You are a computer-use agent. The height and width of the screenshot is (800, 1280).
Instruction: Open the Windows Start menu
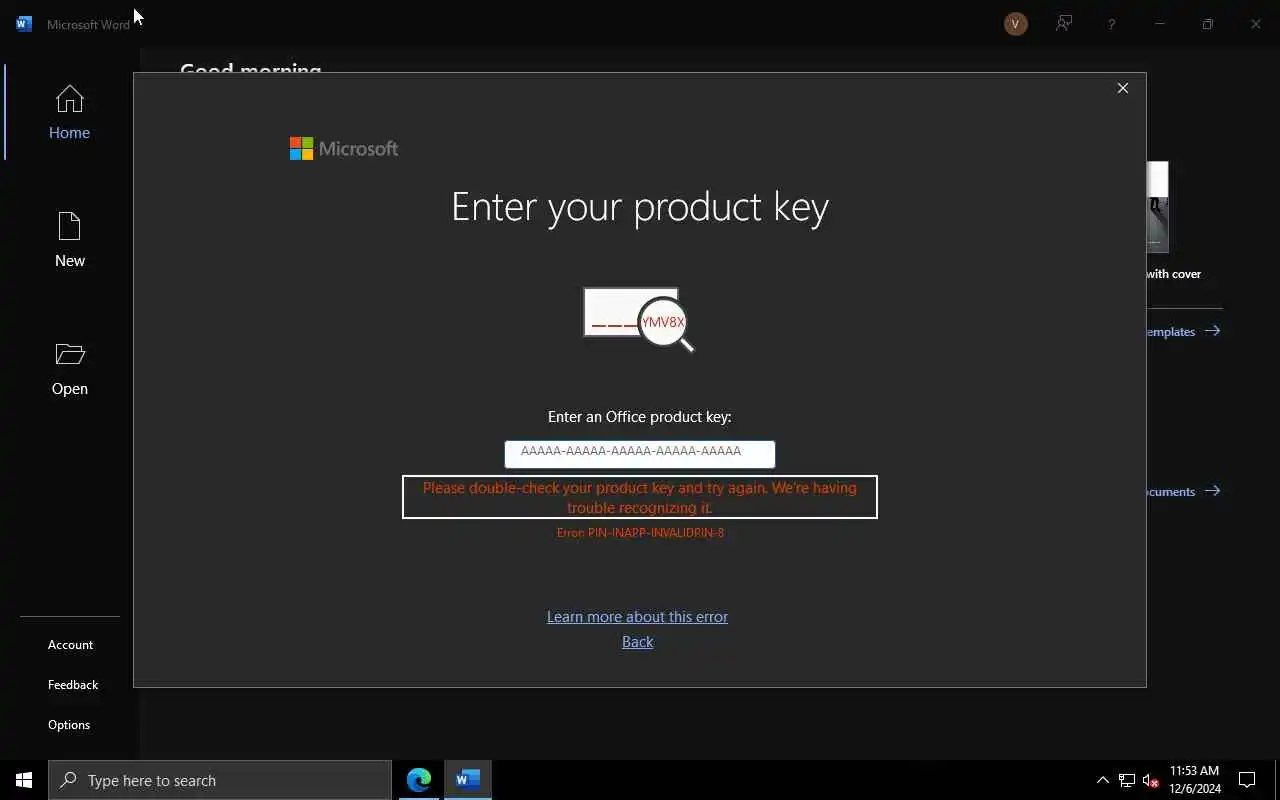(24, 780)
